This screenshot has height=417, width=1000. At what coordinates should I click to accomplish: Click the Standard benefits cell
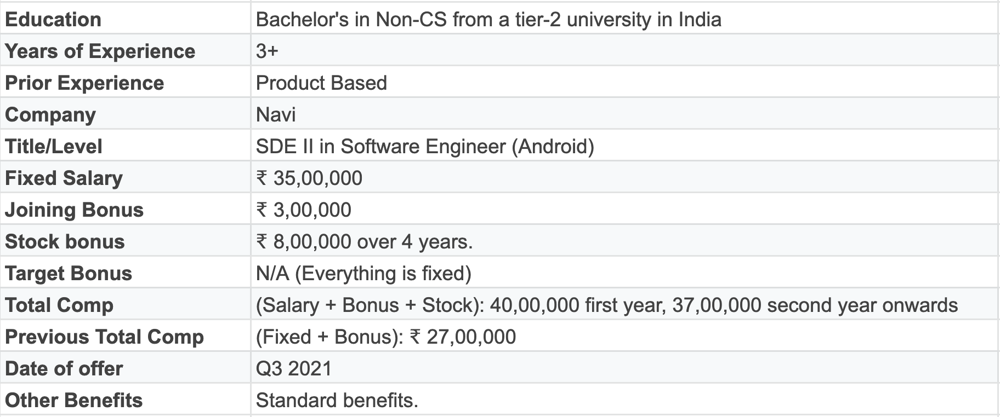(x=336, y=401)
